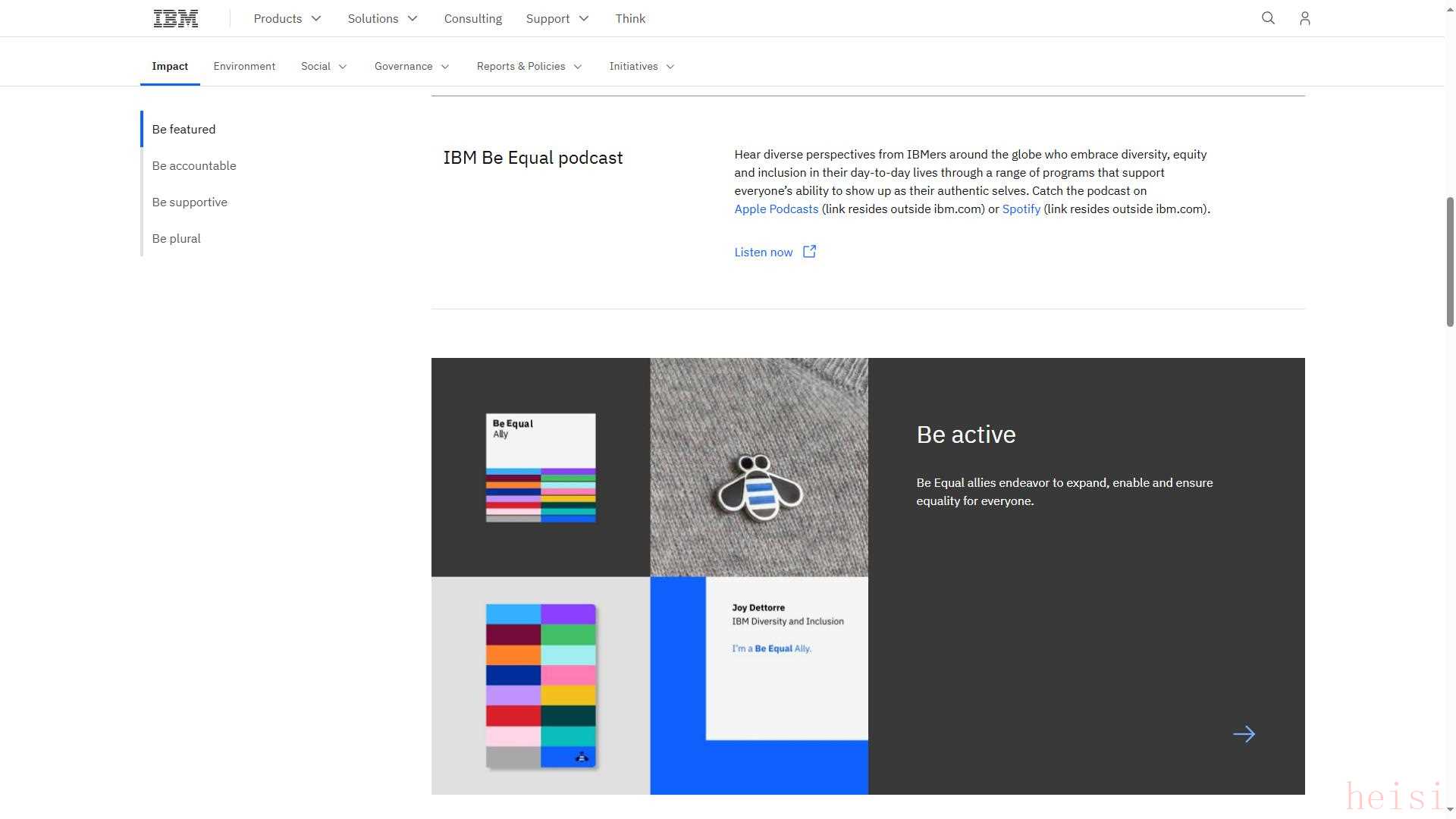Open the search magnifier icon
Viewport: 1456px width, 819px height.
click(x=1268, y=18)
